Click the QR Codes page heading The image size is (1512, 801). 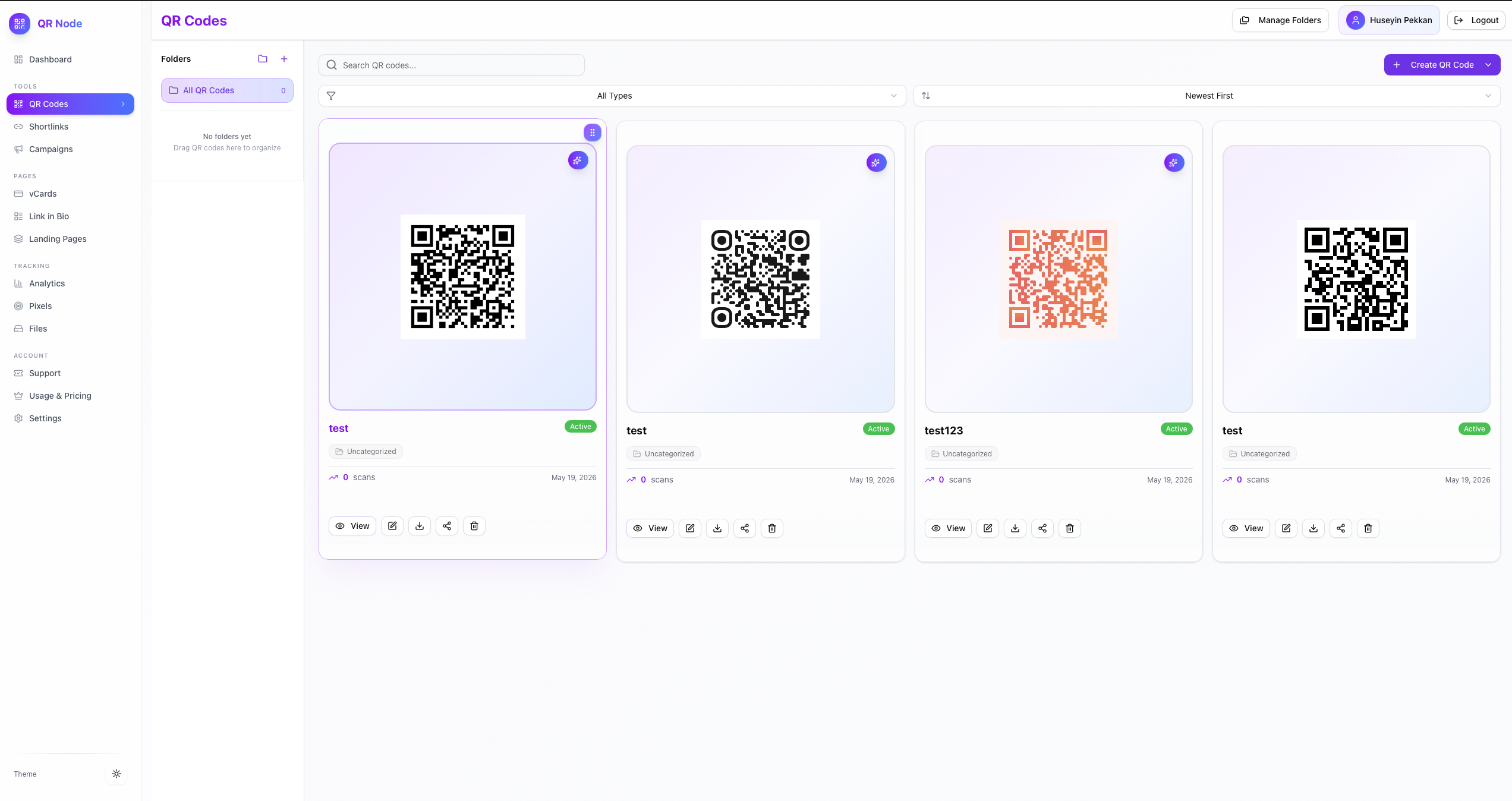(x=194, y=21)
